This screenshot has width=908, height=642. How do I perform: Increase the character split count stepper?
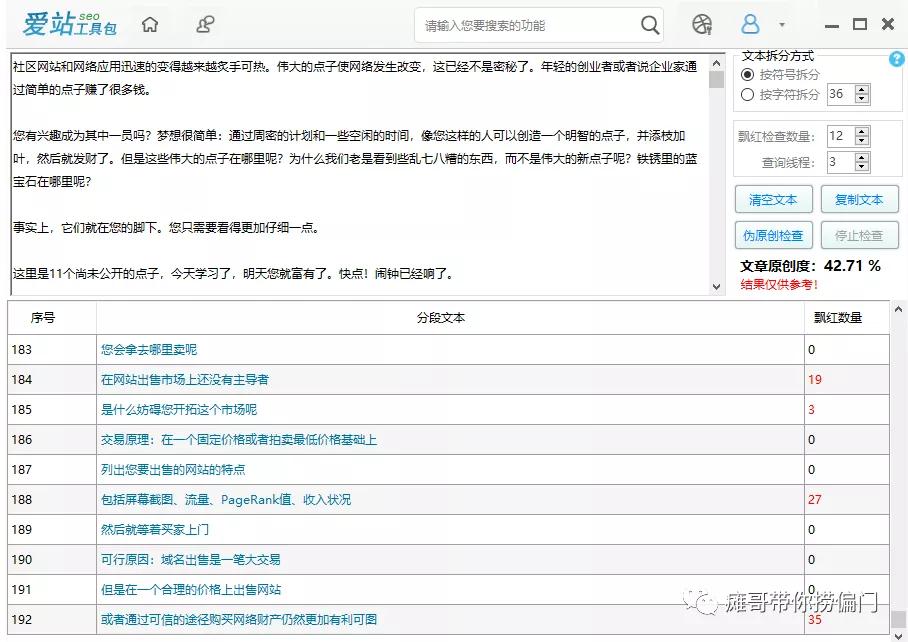(x=862, y=90)
